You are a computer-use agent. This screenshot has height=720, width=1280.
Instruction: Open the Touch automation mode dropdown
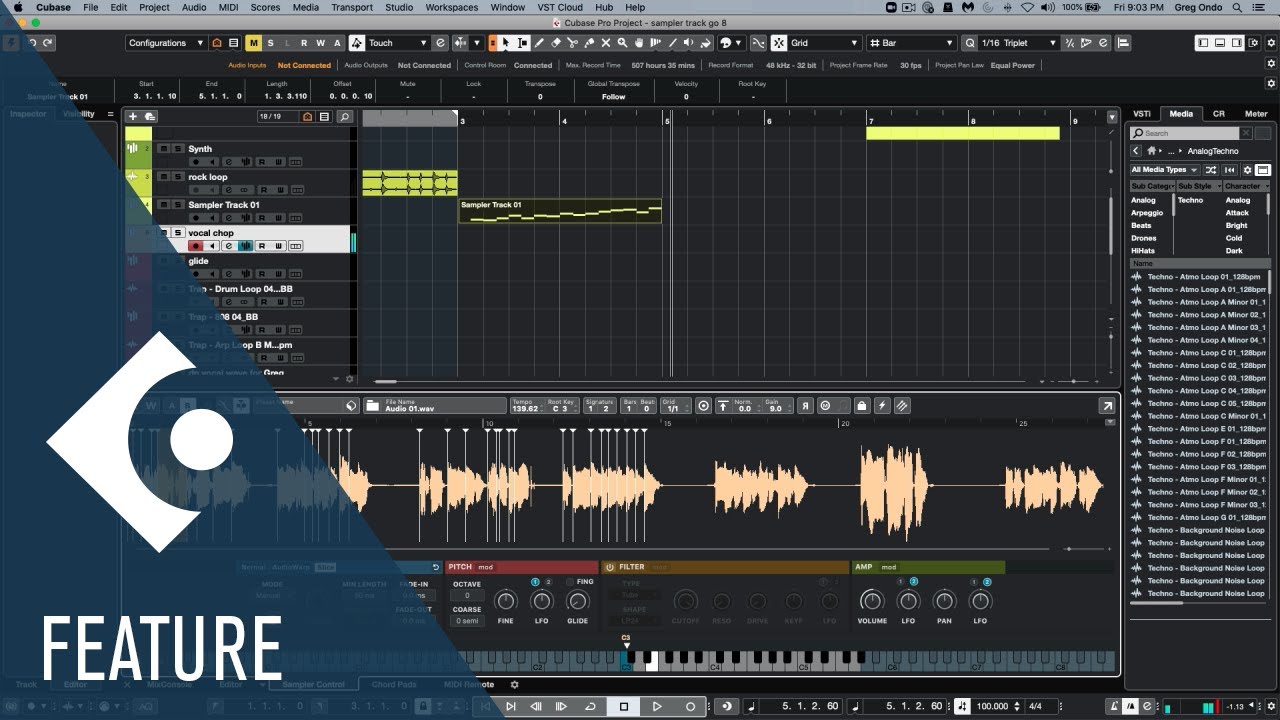tap(398, 43)
